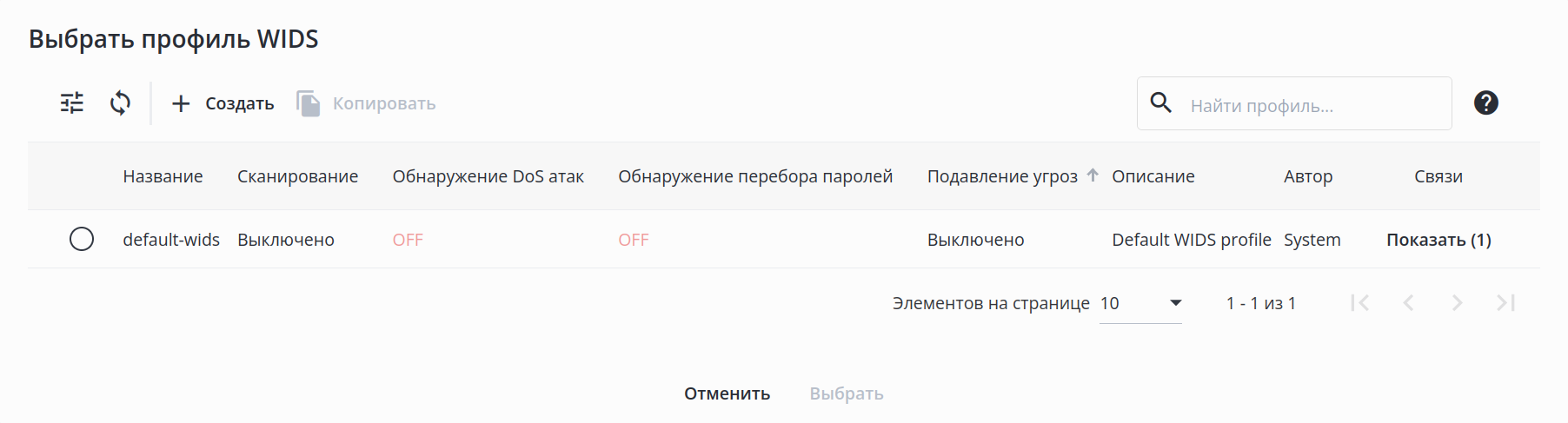
Task: Open the column filter settings icon
Action: [x=72, y=103]
